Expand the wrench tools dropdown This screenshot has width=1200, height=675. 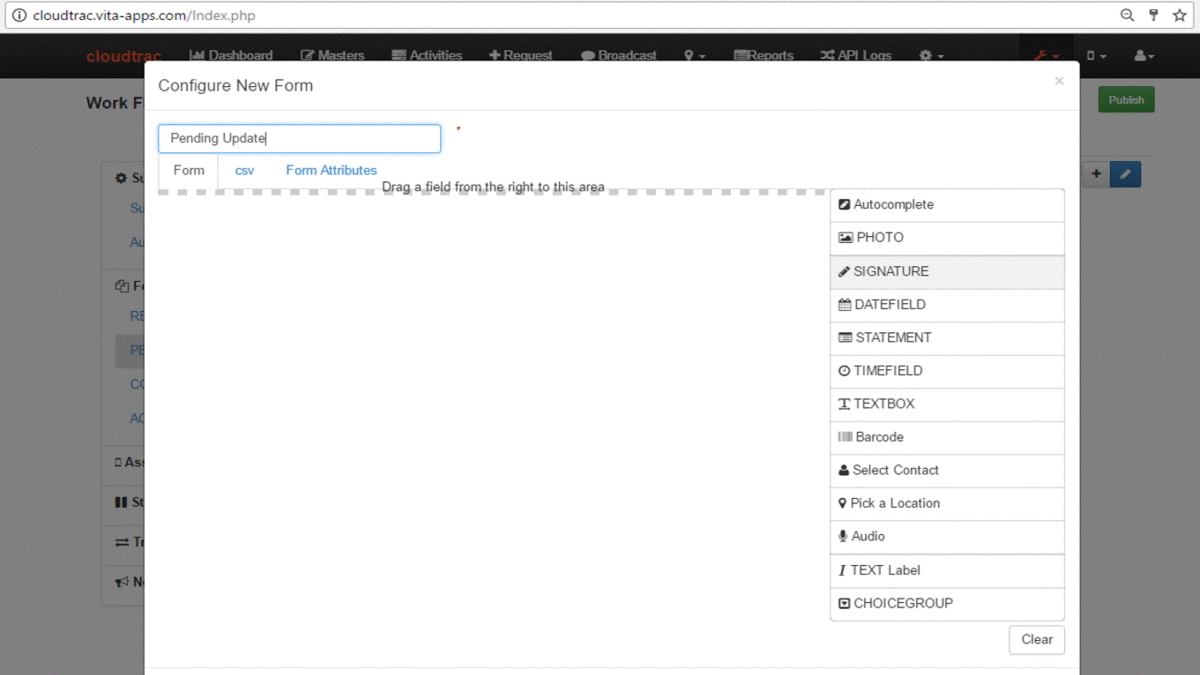(x=1046, y=56)
